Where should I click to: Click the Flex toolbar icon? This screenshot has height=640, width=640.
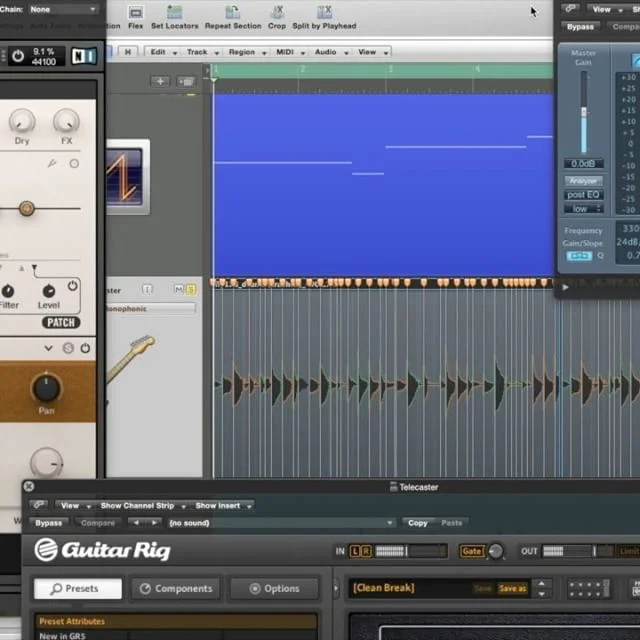pos(136,12)
